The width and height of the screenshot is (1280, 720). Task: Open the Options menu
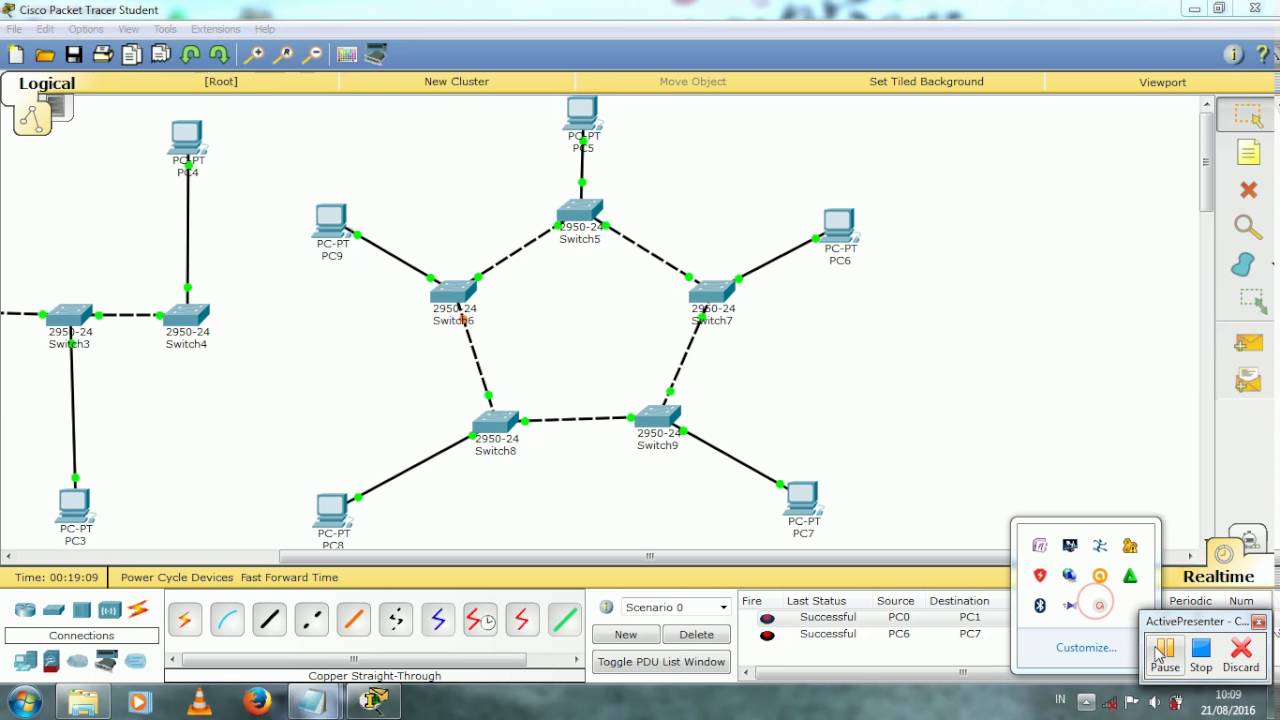click(86, 29)
